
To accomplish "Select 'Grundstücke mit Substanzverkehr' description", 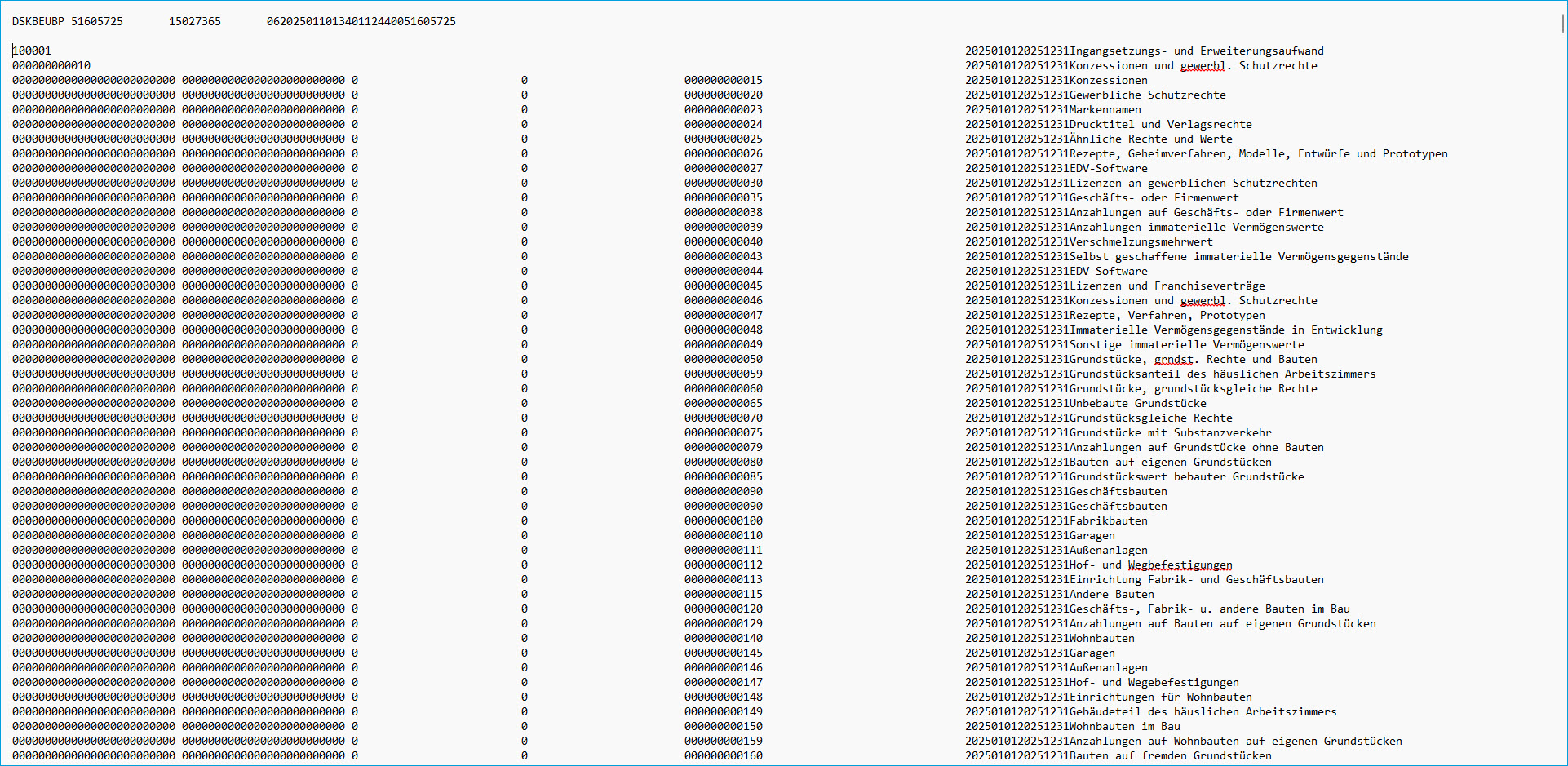I will point(1171,432).
